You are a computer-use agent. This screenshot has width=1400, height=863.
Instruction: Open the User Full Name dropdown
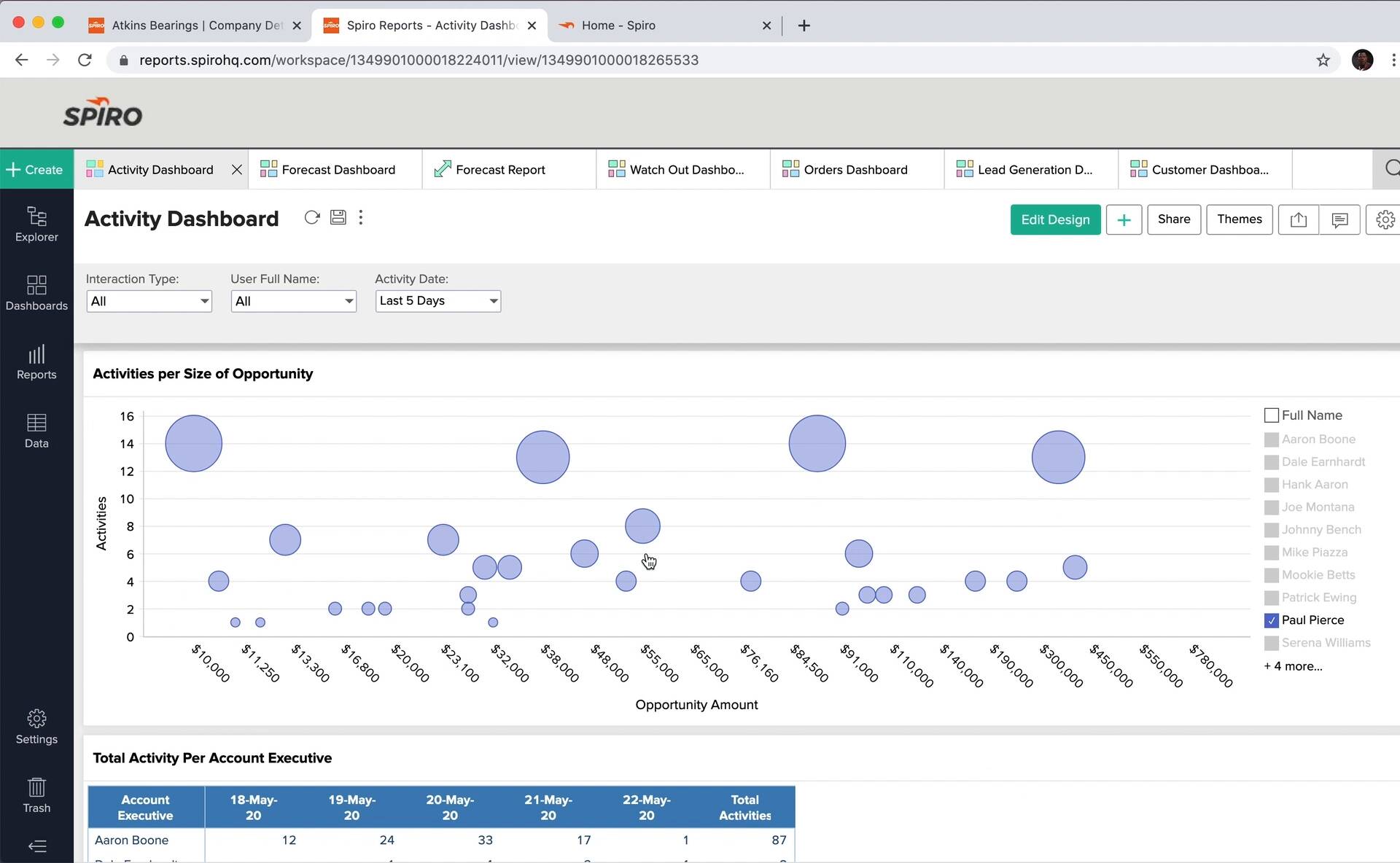pyautogui.click(x=293, y=301)
